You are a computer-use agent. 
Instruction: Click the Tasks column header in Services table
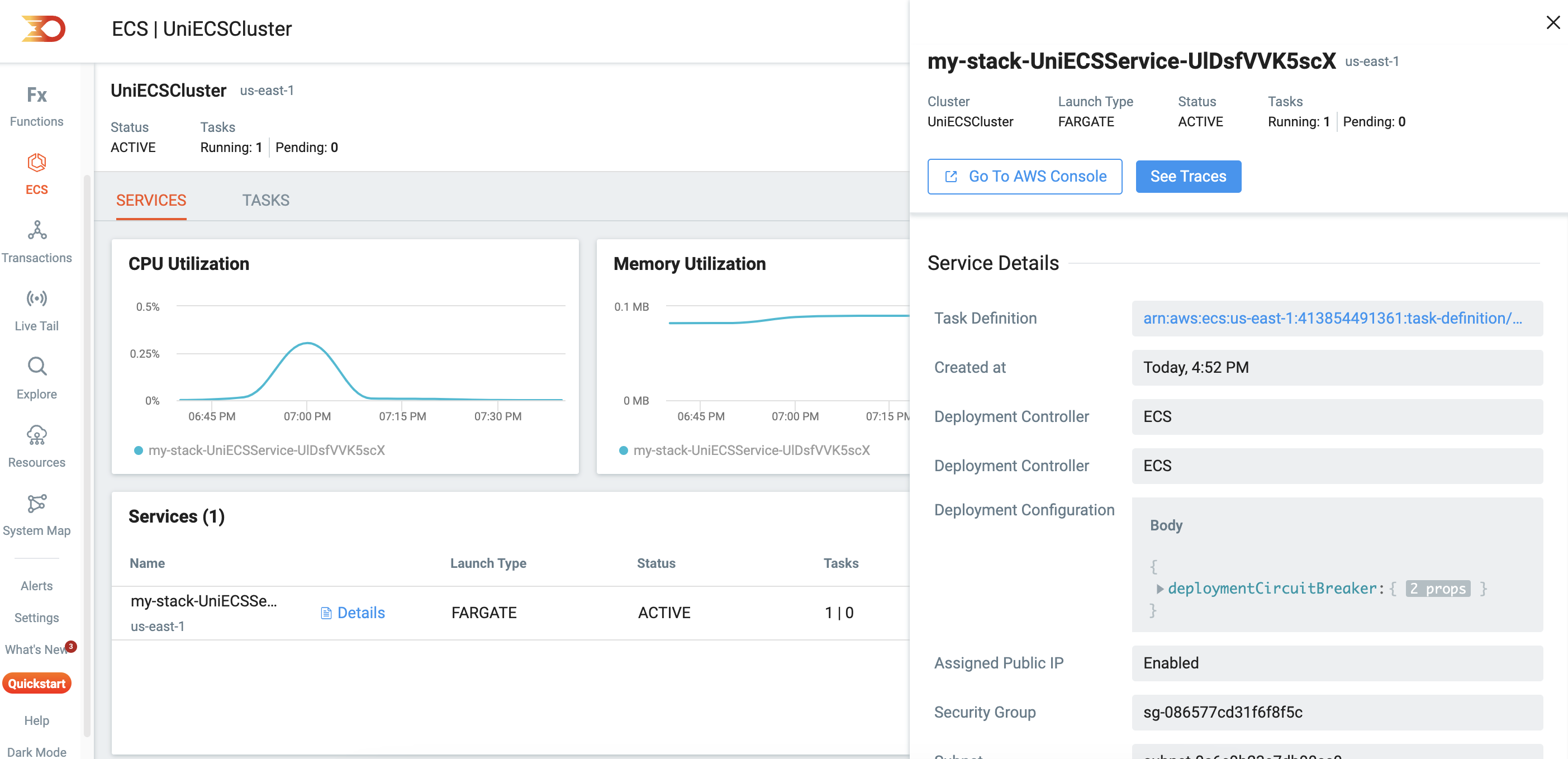pos(840,563)
